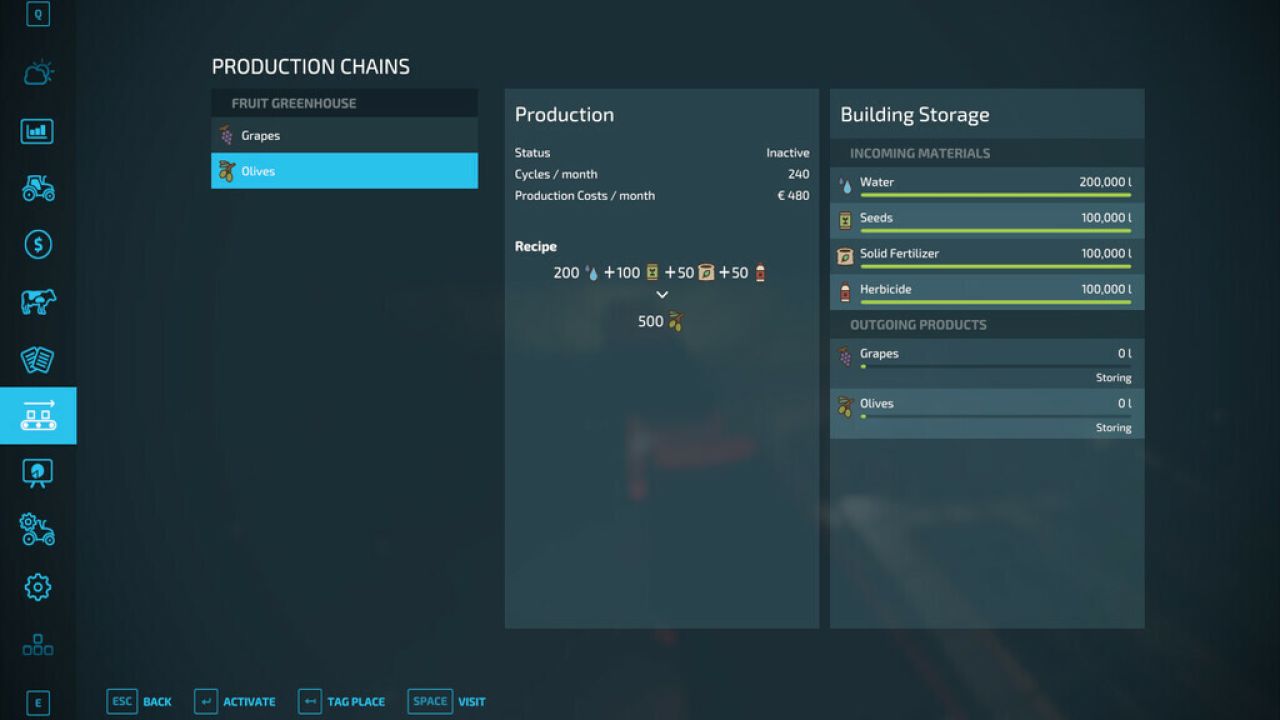Click the Activate production button

234,702
